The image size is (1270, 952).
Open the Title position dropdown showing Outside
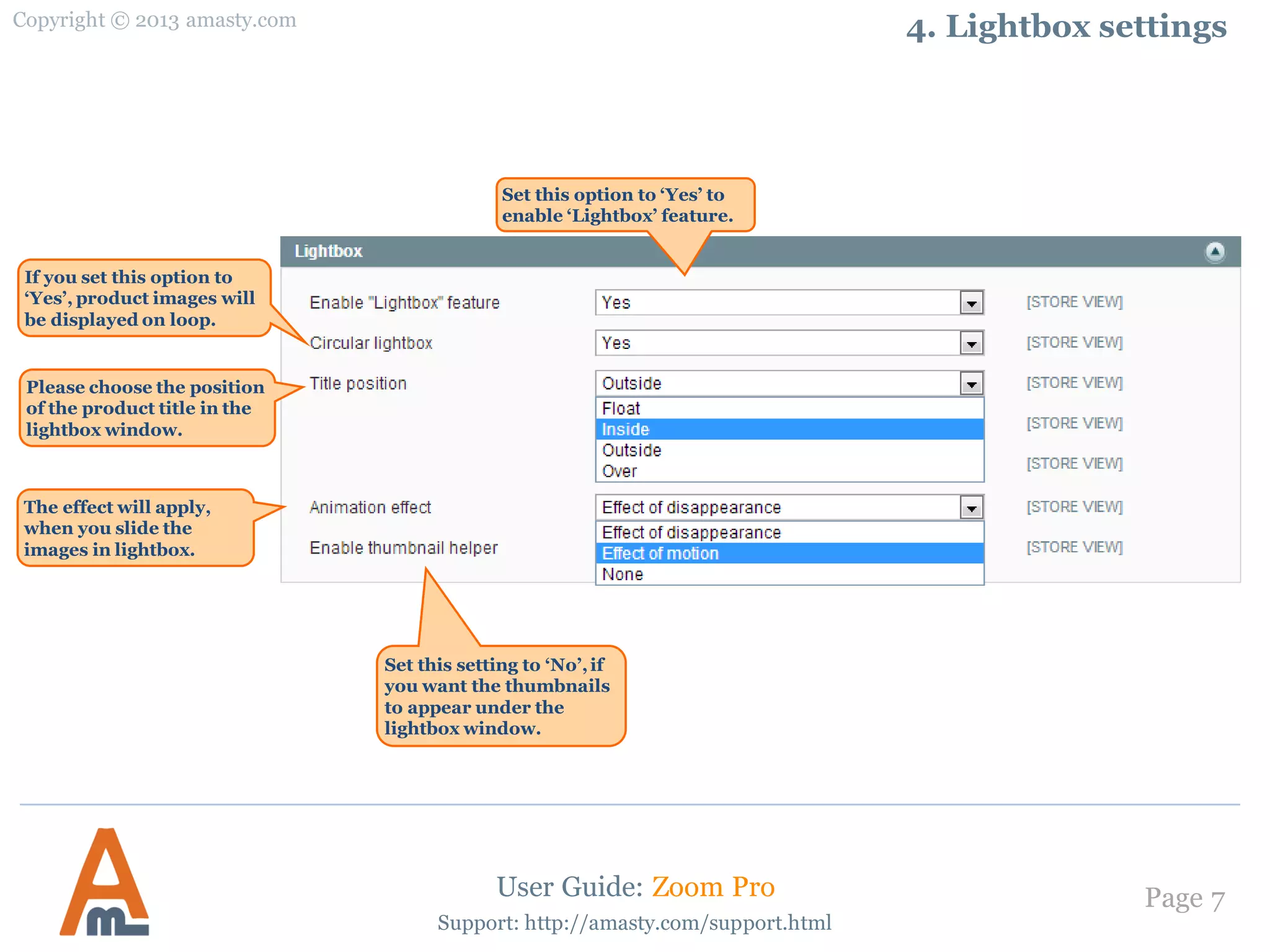[789, 383]
